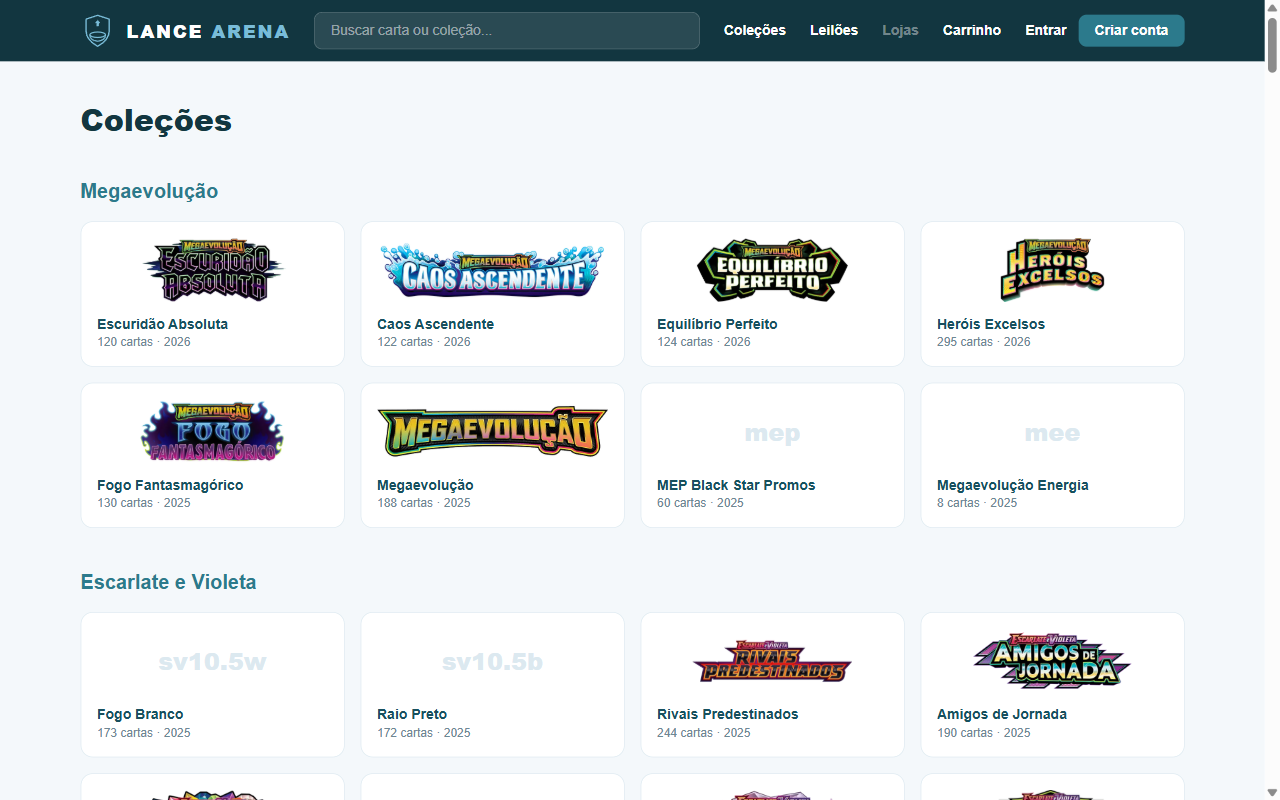Click the '122 cartas · 2026' text
This screenshot has height=800, width=1280.
point(424,342)
